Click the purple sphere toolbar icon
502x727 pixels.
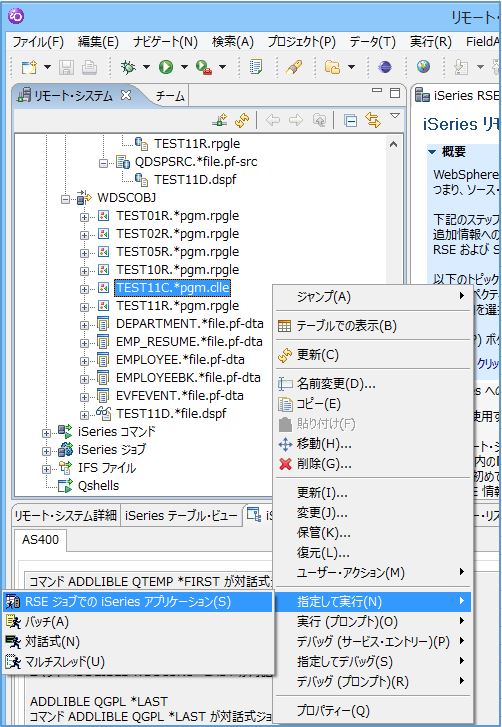coord(385,68)
